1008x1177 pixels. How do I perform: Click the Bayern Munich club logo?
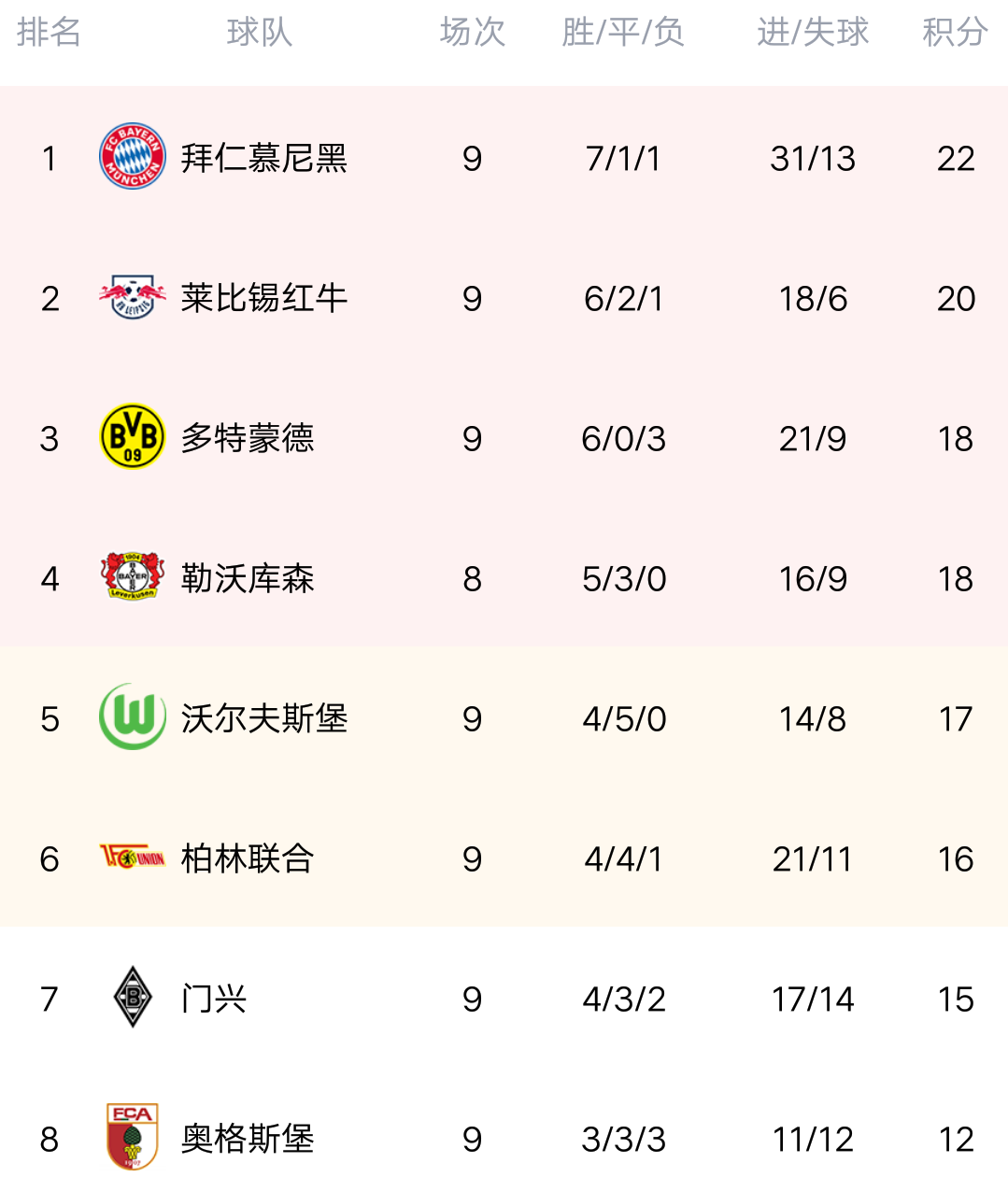tap(133, 156)
